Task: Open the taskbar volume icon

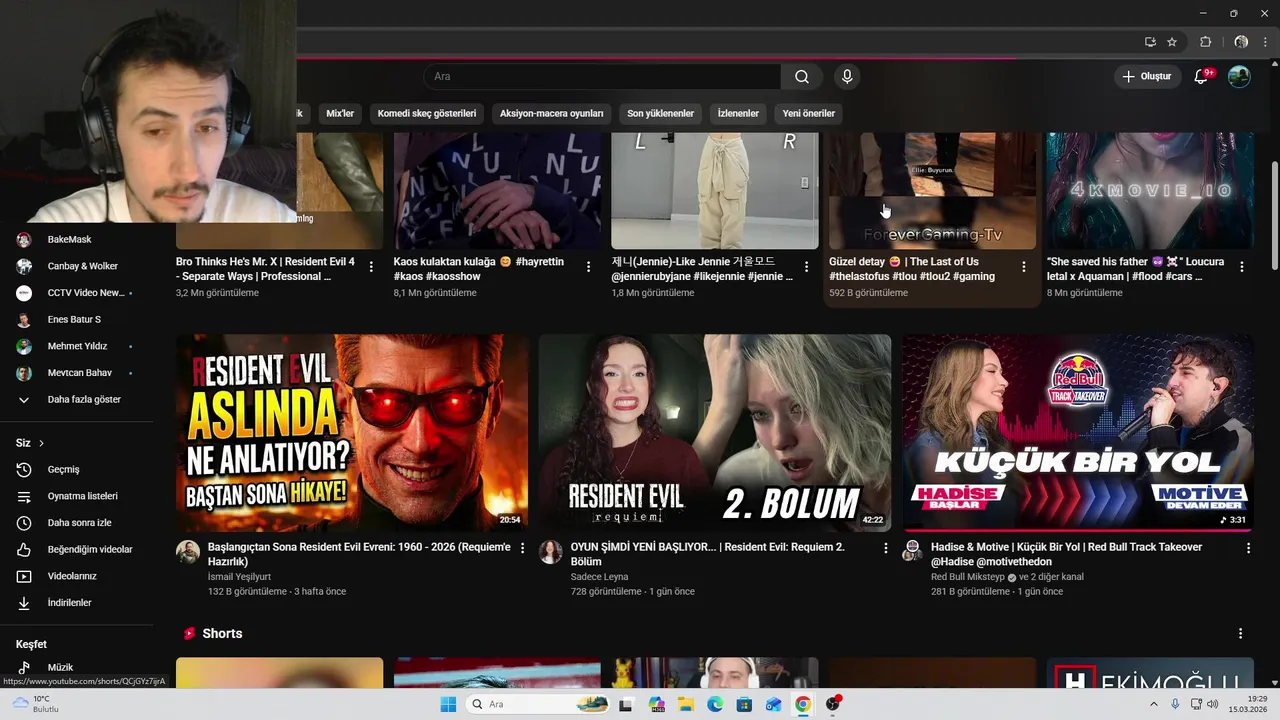Action: click(x=1213, y=704)
